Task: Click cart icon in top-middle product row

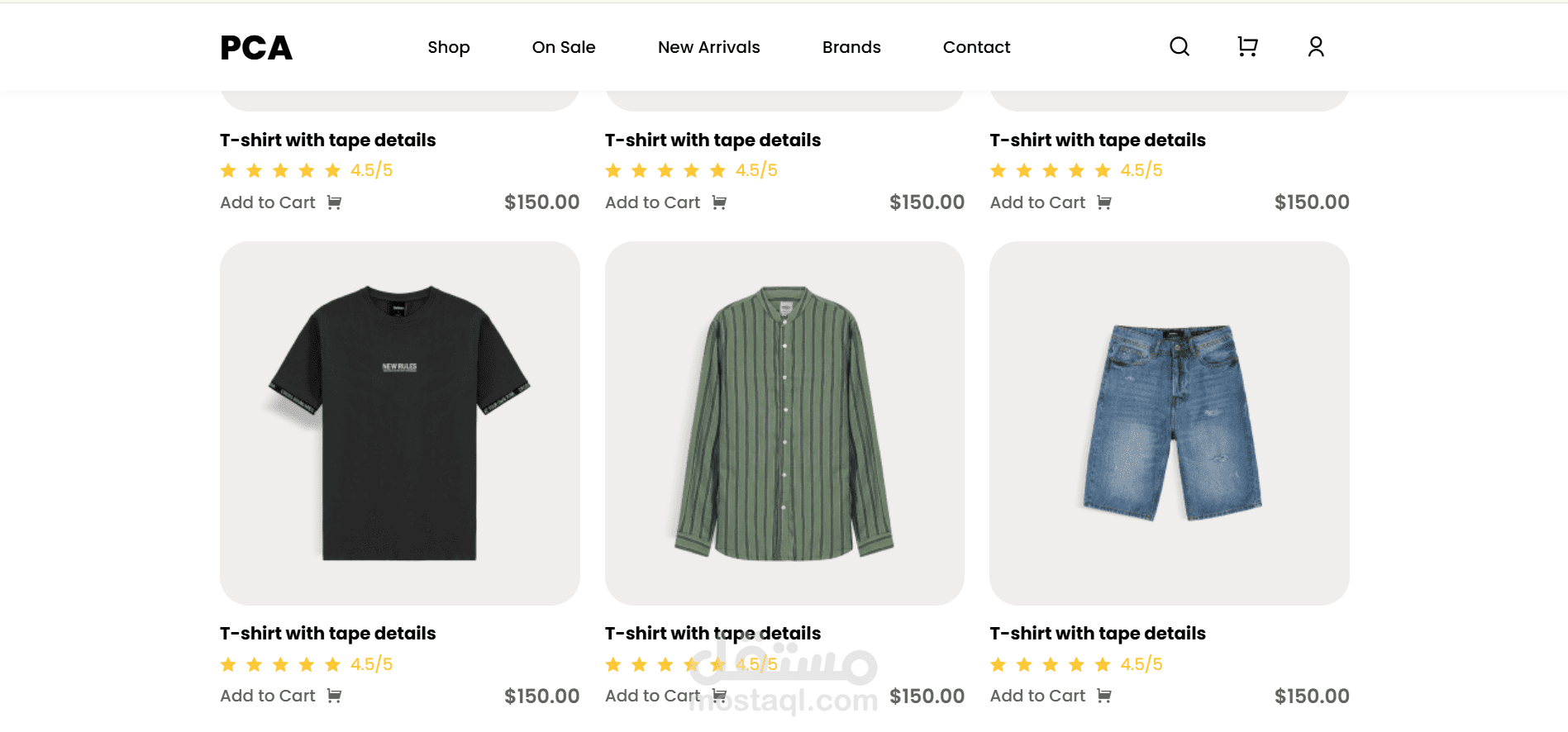Action: 719,203
